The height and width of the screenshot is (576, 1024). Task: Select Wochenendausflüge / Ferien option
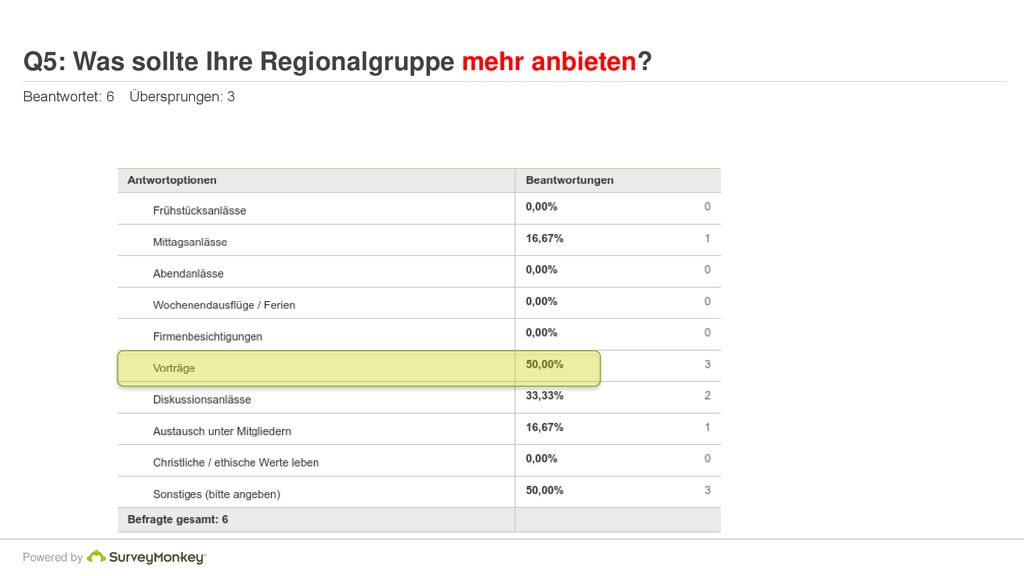click(x=224, y=305)
